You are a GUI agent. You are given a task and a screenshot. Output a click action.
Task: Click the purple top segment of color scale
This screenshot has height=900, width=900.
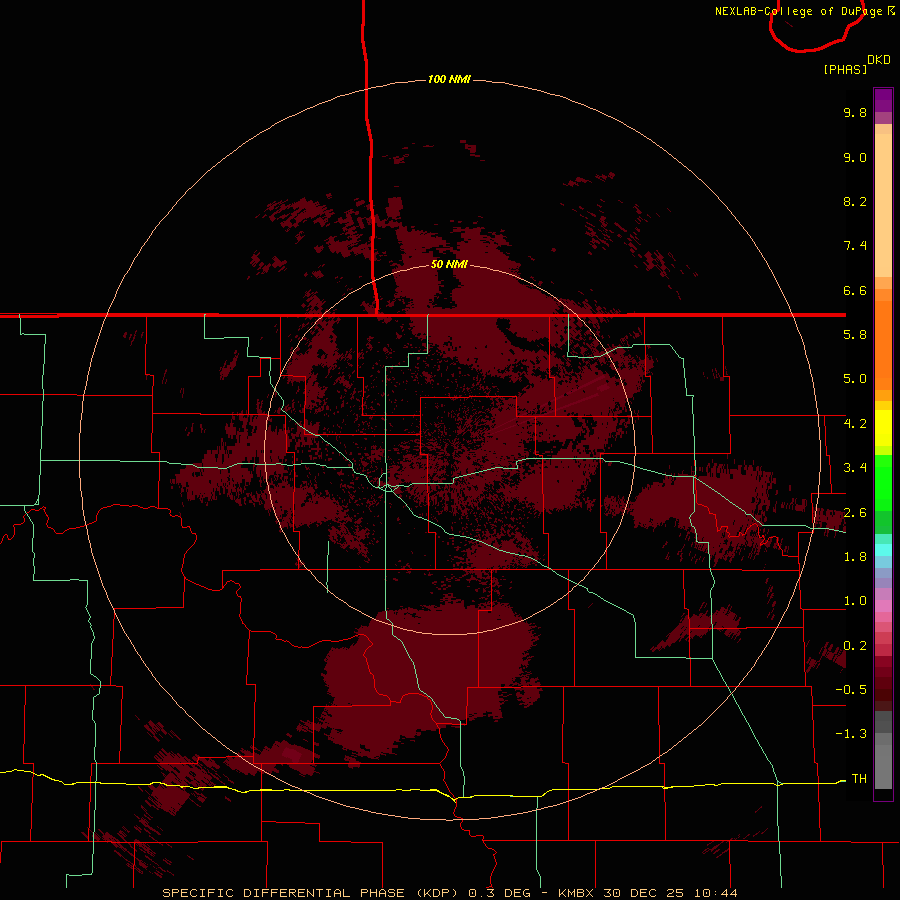tap(883, 100)
